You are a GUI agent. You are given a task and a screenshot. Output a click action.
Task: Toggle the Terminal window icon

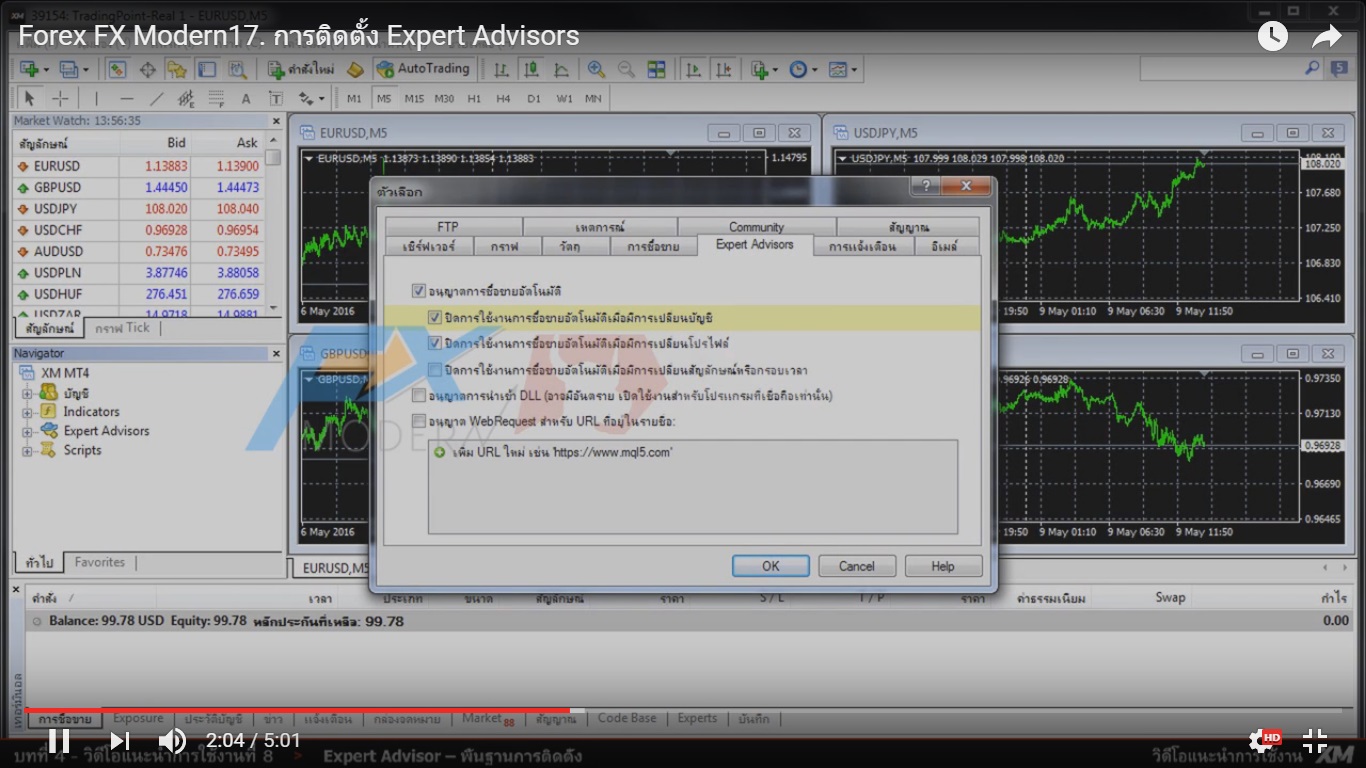coord(207,69)
